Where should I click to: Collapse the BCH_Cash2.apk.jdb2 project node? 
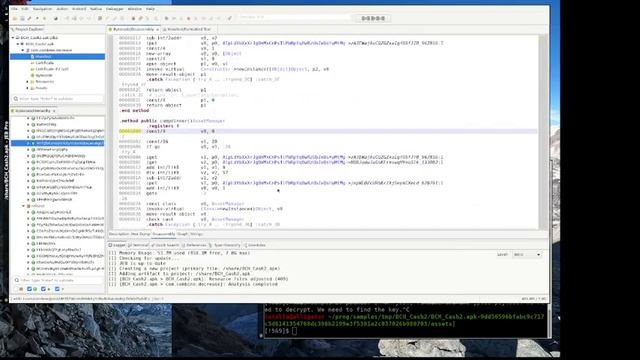[13, 38]
